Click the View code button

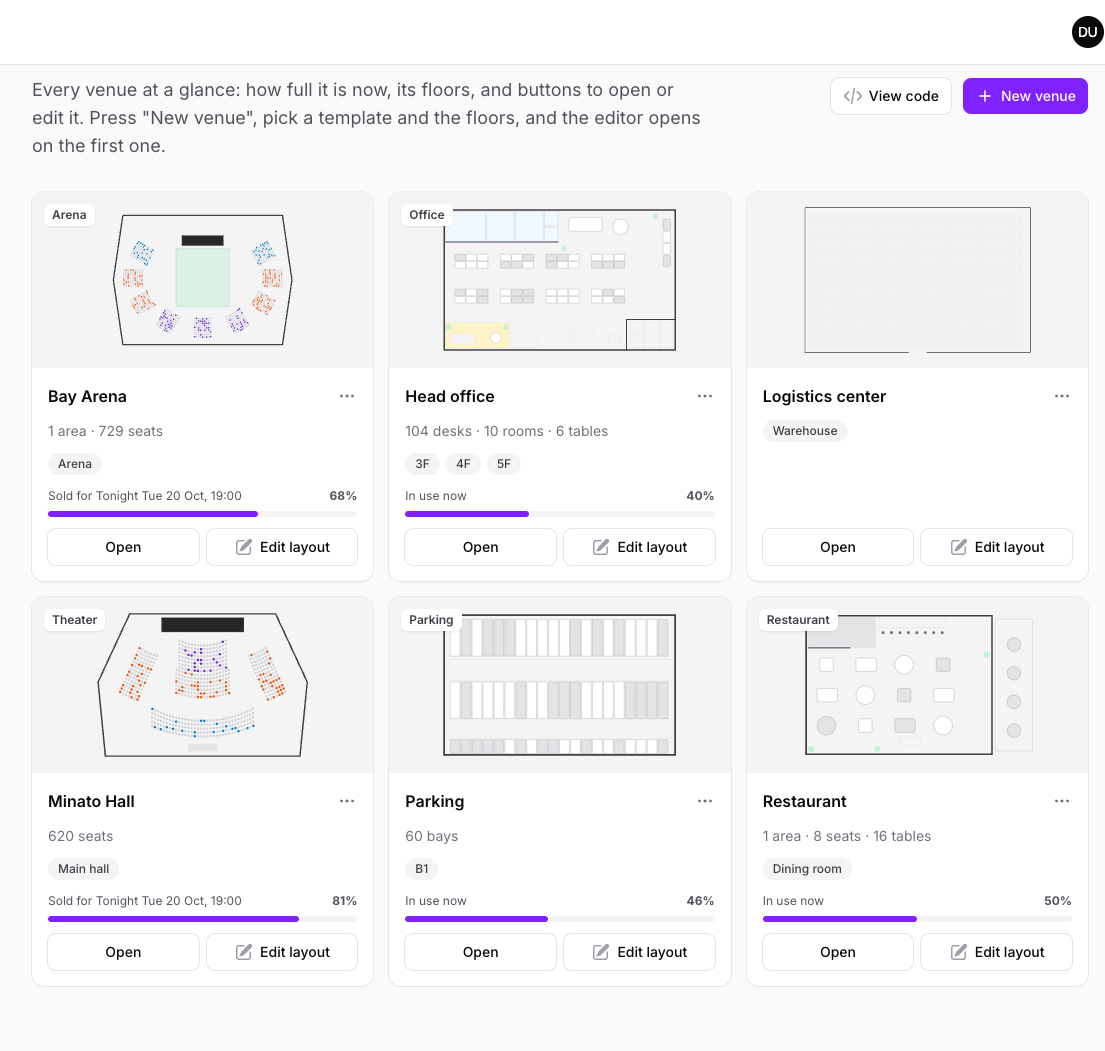pos(891,96)
